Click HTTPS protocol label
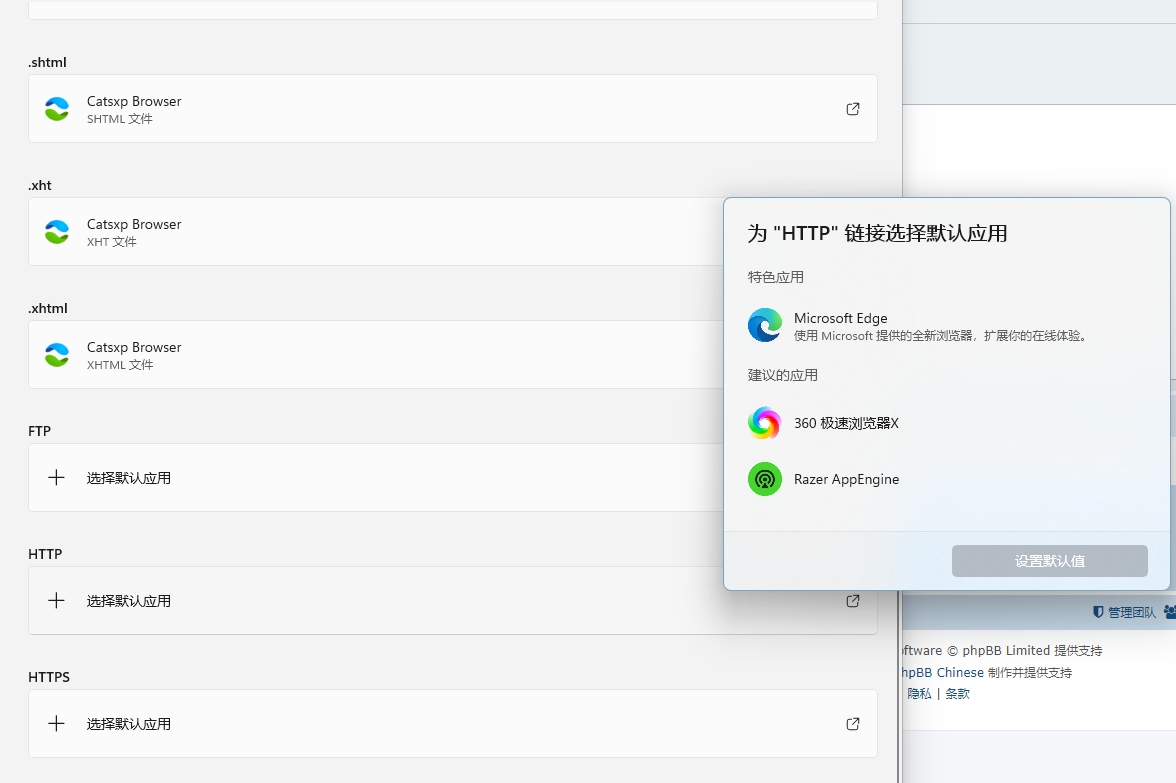Screen dimensions: 1176x783 pos(49,677)
